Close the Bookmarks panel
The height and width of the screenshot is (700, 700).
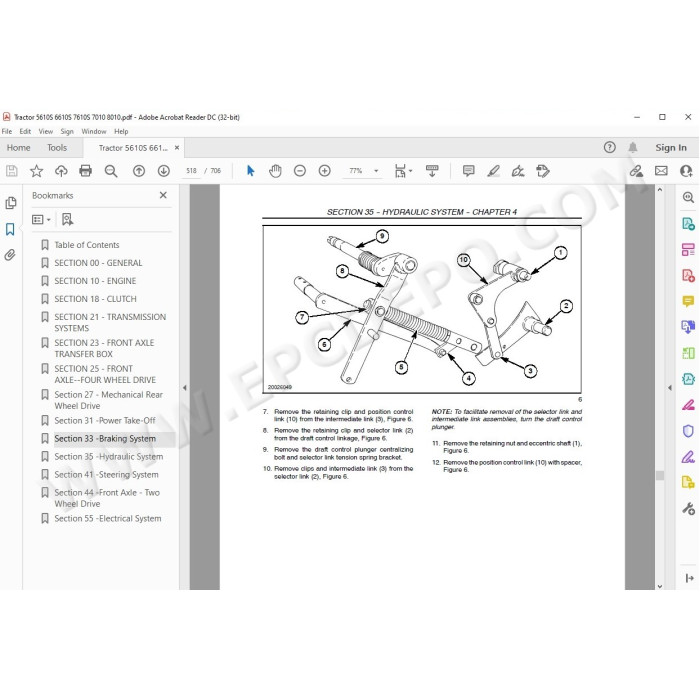click(x=163, y=195)
